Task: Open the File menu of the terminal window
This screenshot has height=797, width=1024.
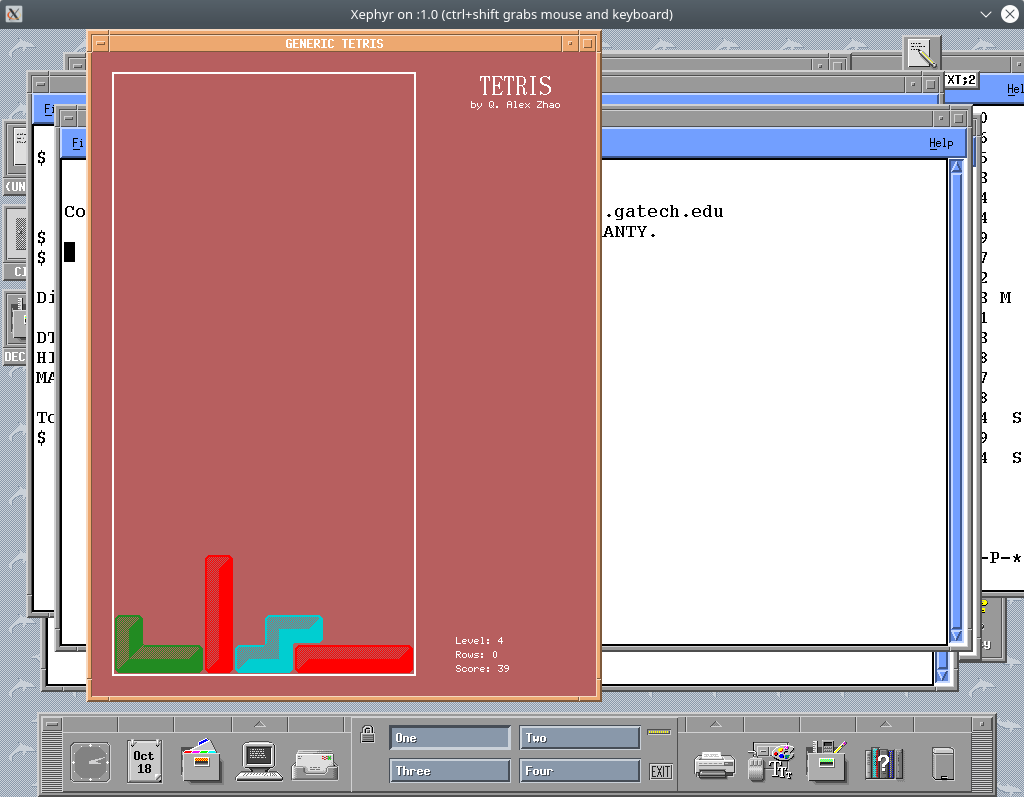Action: [77, 142]
